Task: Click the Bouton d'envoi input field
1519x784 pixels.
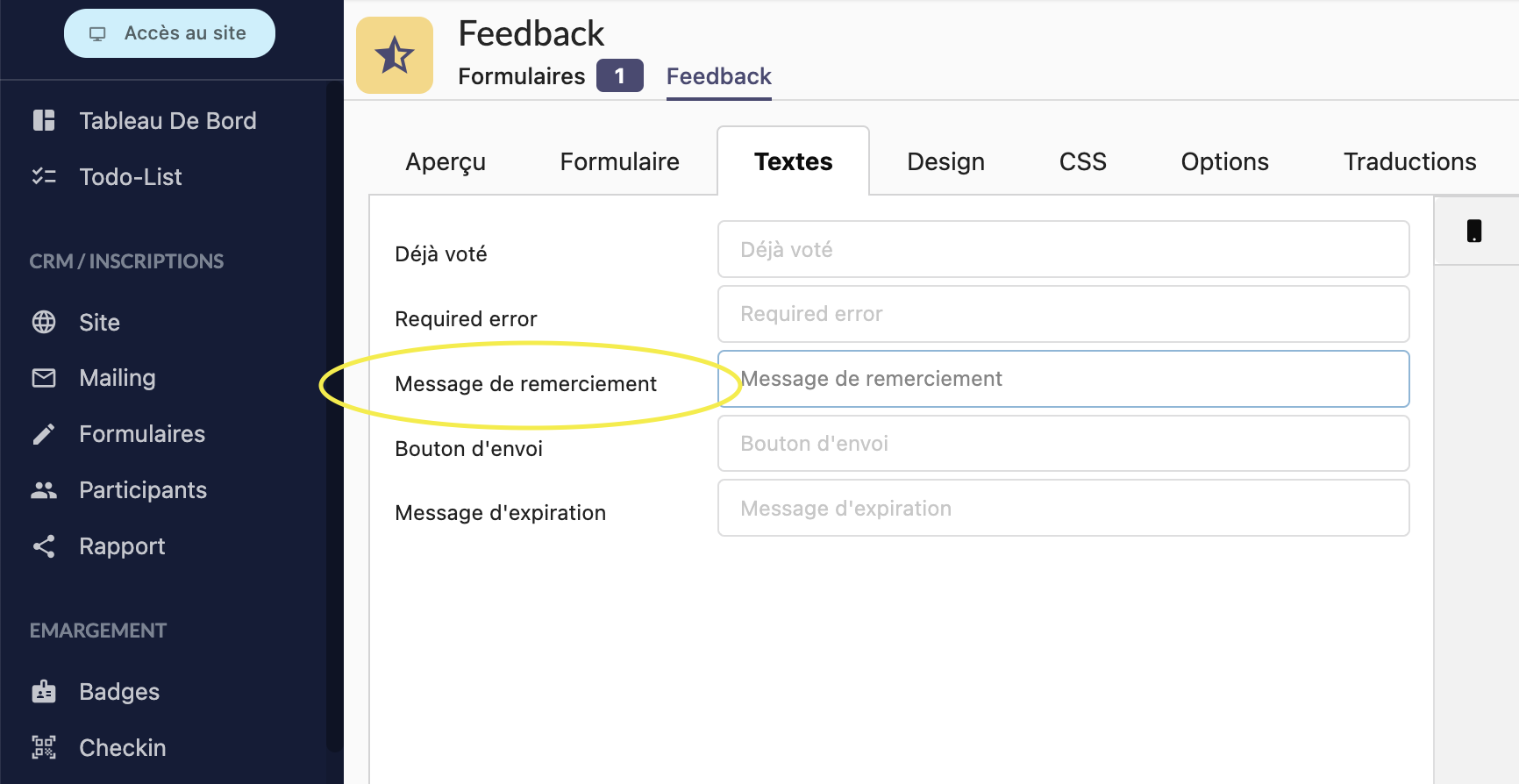Action: click(x=1063, y=444)
